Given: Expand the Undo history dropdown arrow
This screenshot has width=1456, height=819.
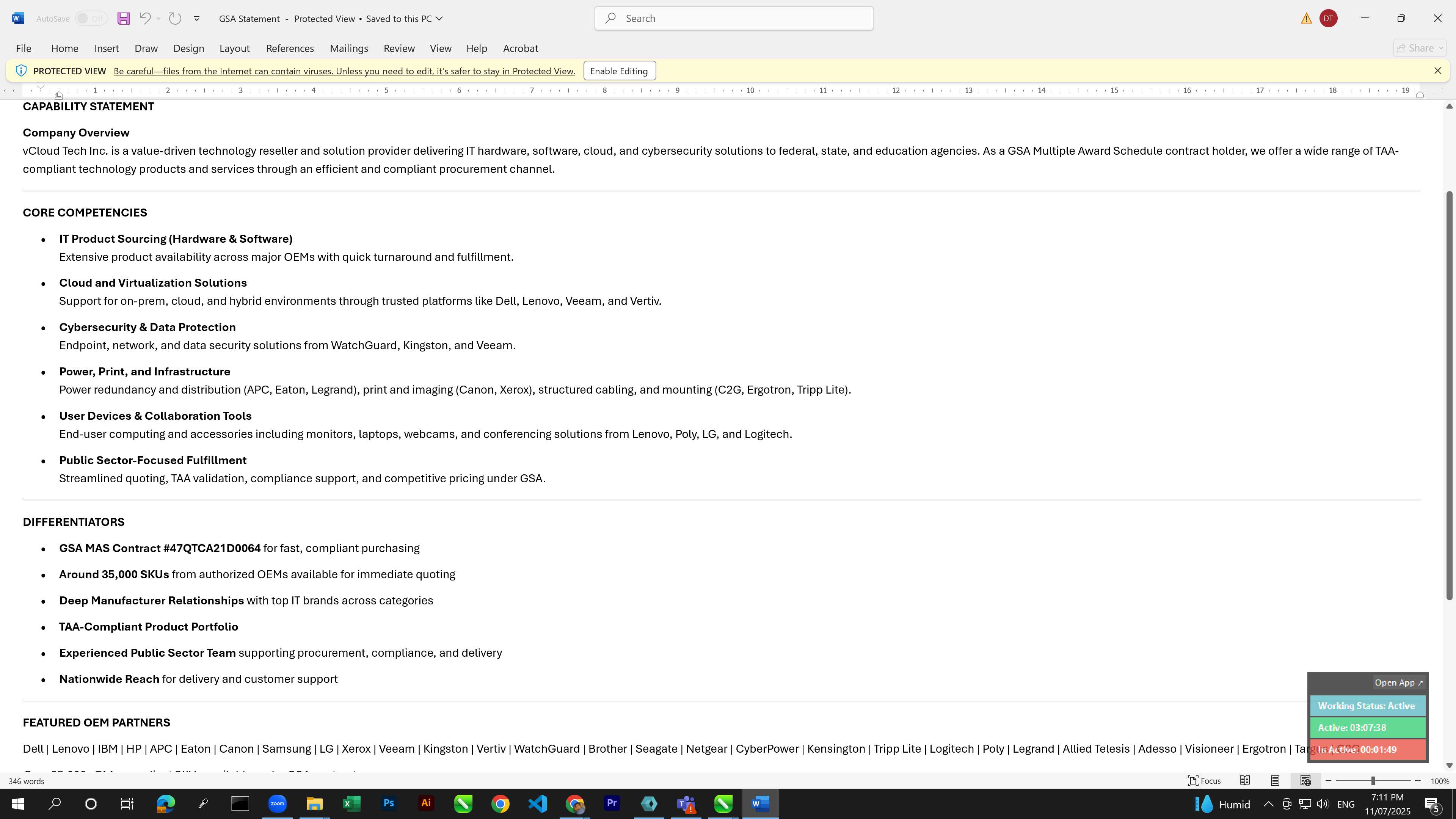Looking at the screenshot, I should click(158, 19).
